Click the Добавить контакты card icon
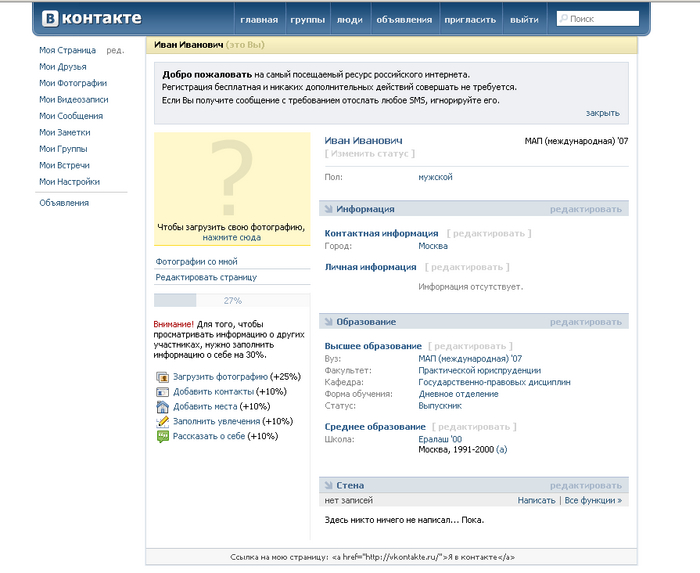The height and width of the screenshot is (573, 700). point(162,392)
